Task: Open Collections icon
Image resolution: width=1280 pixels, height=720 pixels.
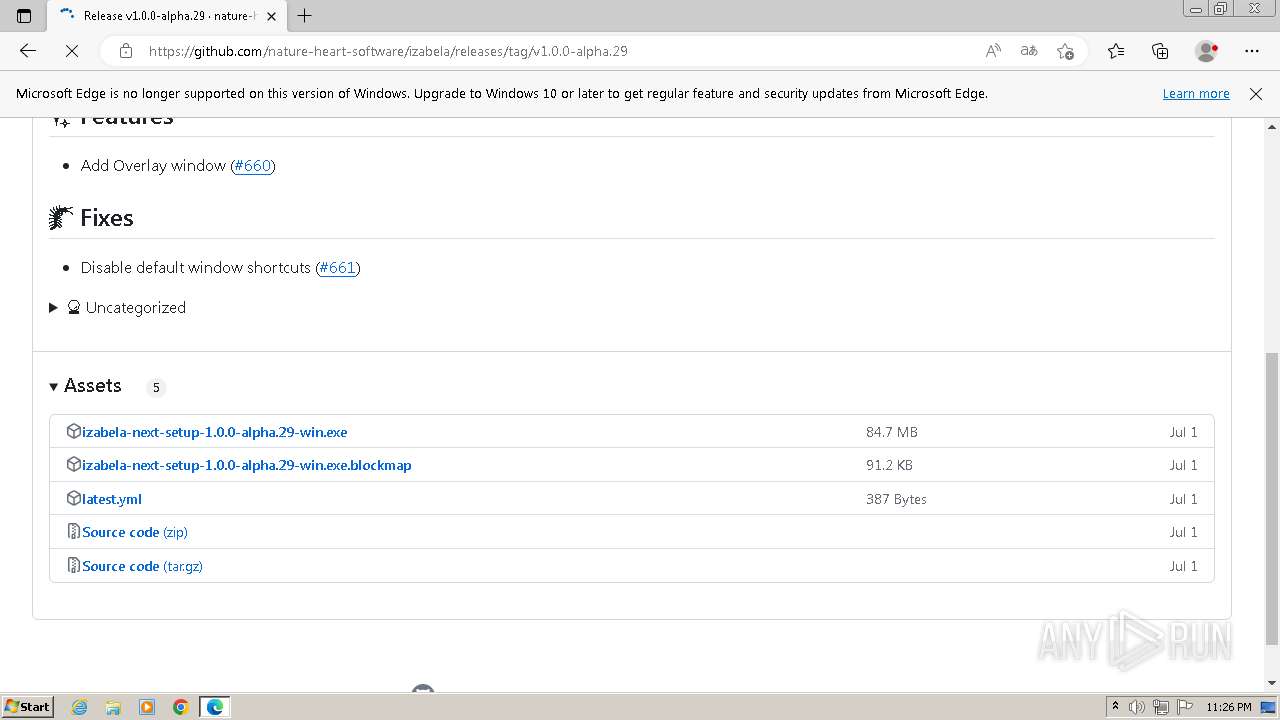Action: (x=1160, y=51)
